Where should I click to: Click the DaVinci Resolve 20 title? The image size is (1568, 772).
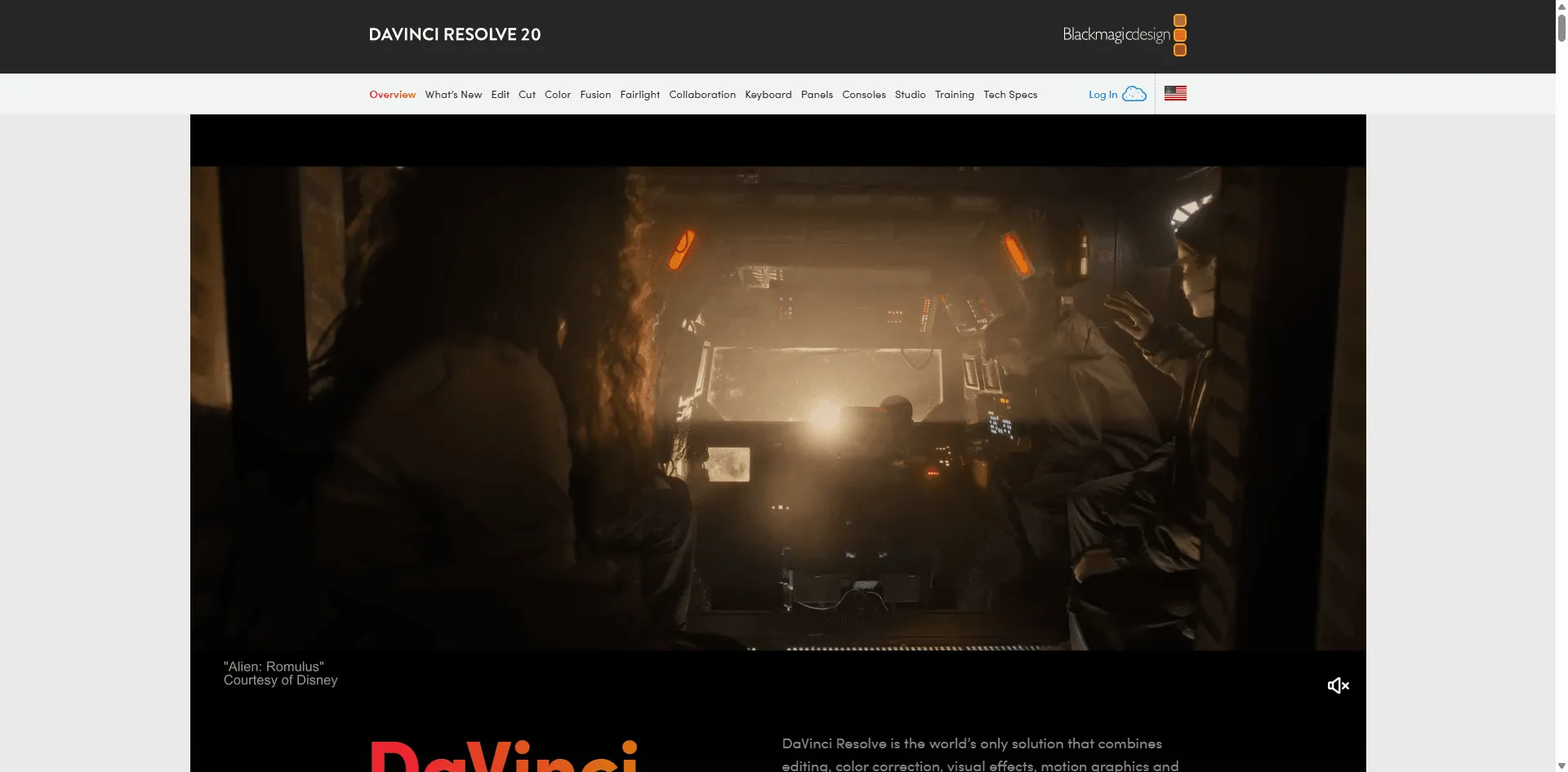pos(455,34)
